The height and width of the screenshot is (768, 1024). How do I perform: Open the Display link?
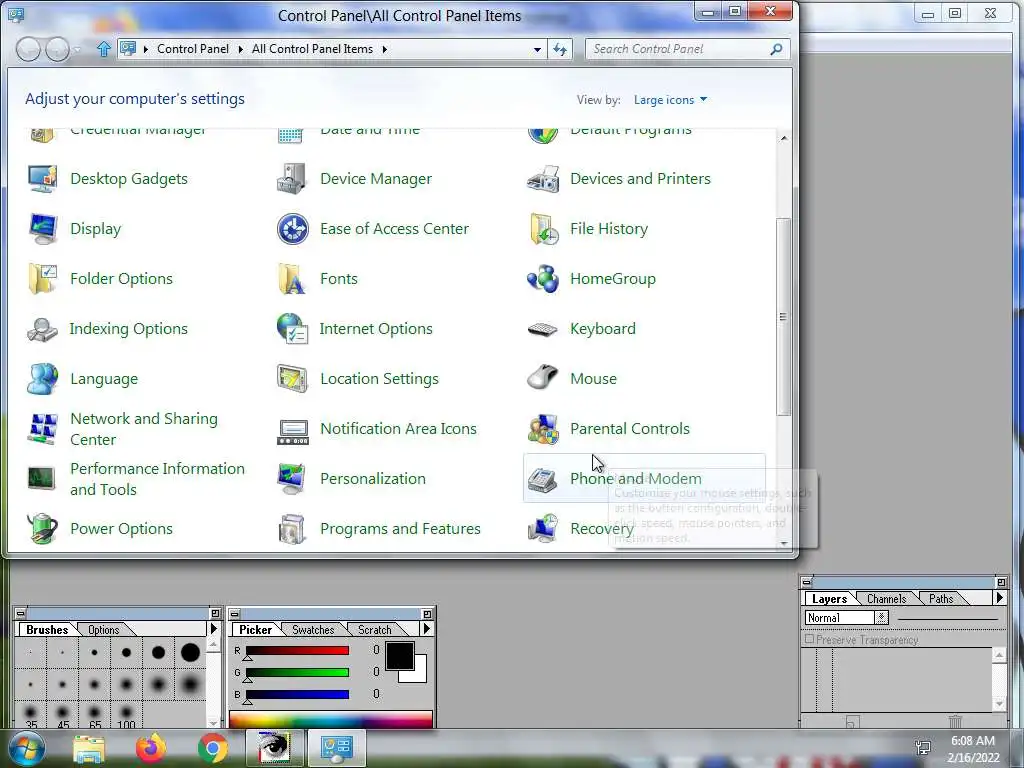[x=95, y=229]
